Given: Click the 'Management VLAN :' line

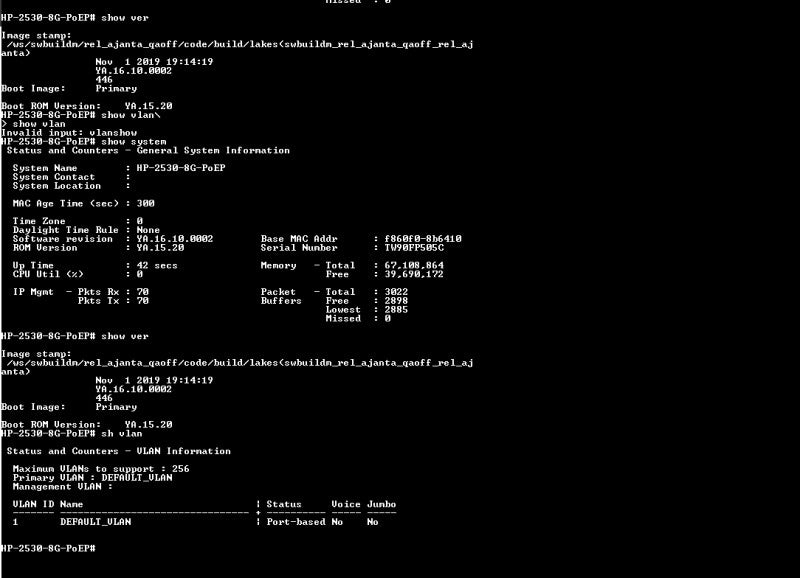Looking at the screenshot, I should tap(62, 487).
